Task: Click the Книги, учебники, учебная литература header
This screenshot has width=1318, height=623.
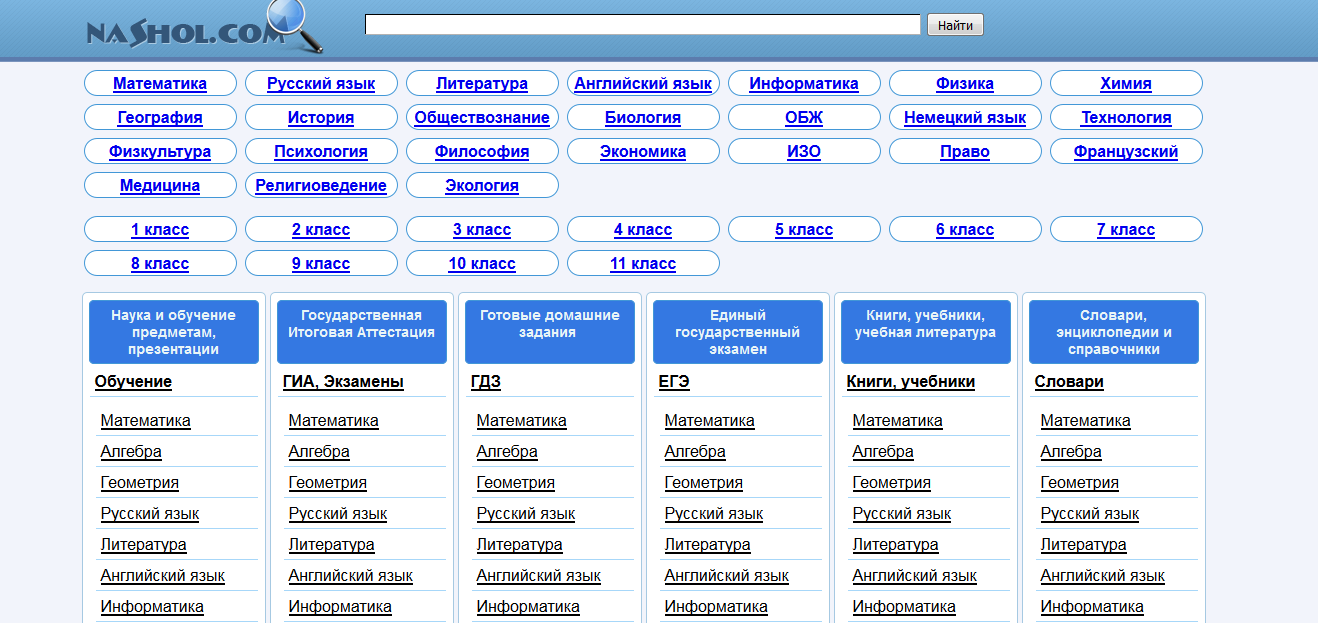Action: (x=926, y=332)
